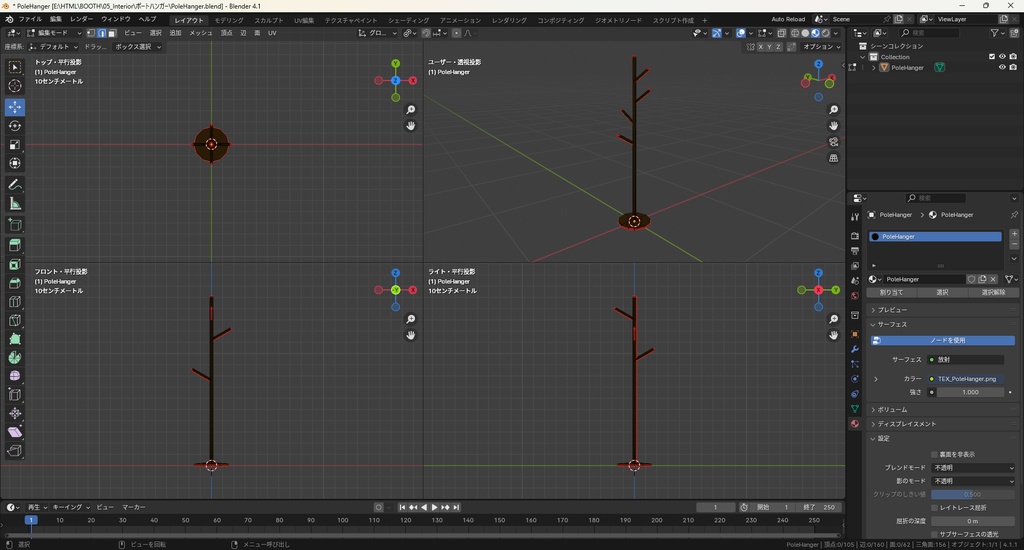Click the play animation button in timeline
Viewport: 1024px width, 550px height.
pyautogui.click(x=434, y=507)
